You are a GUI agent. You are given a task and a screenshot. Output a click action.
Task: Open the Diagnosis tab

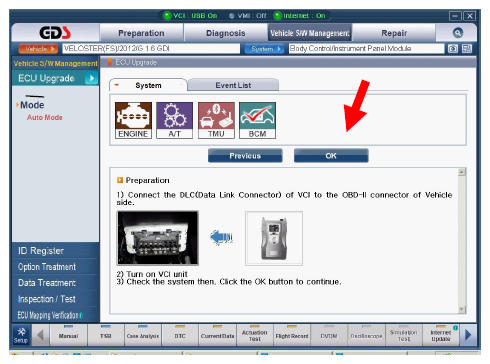[x=226, y=33]
